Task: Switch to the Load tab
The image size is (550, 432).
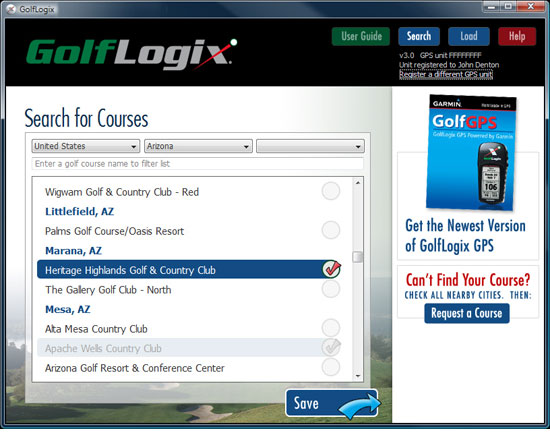Action: coord(469,36)
